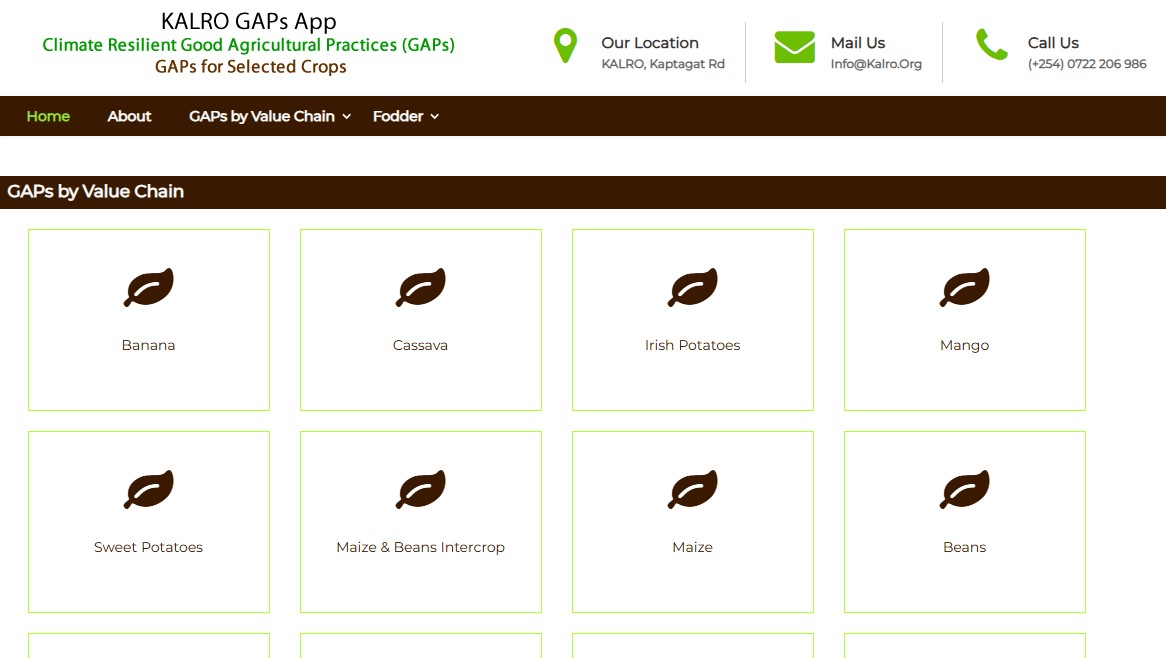Click the green location pin icon
This screenshot has height=658, width=1166.
tap(565, 46)
